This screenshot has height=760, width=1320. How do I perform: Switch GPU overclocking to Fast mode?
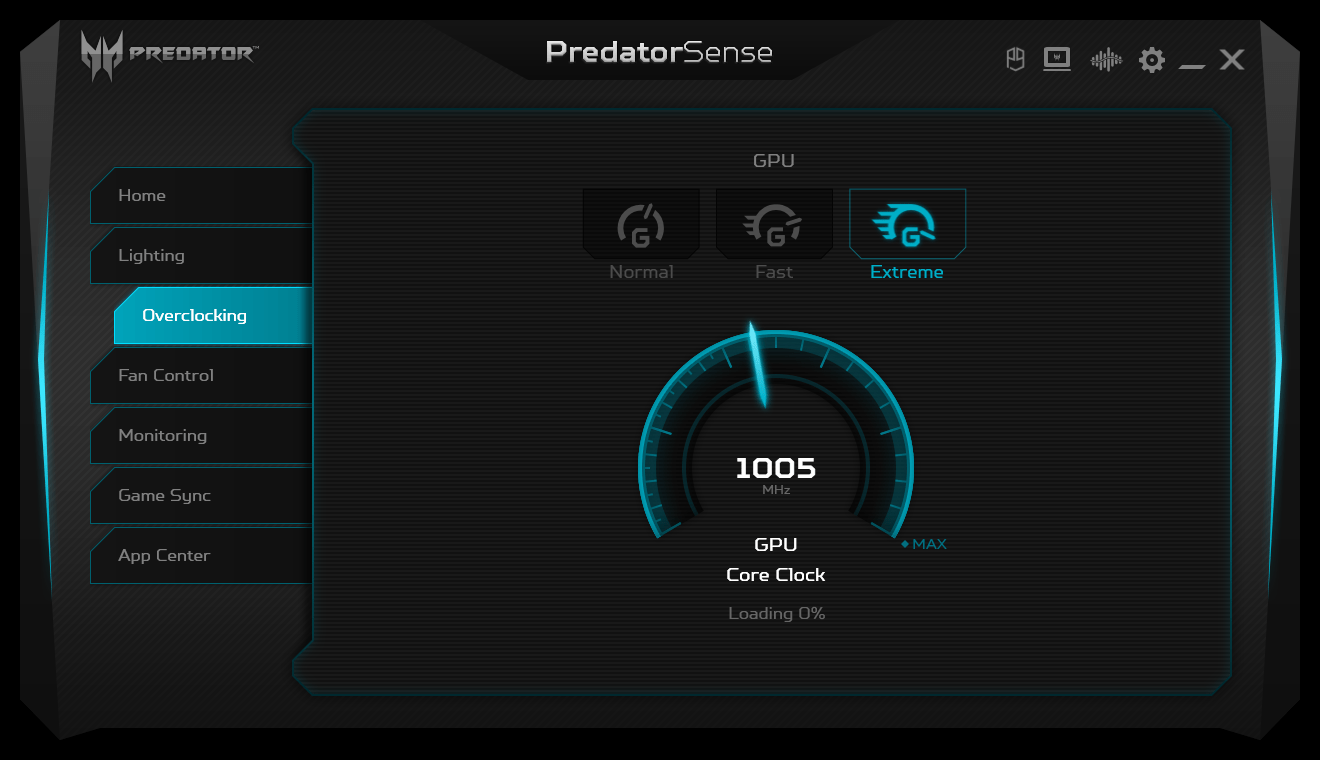(x=774, y=235)
